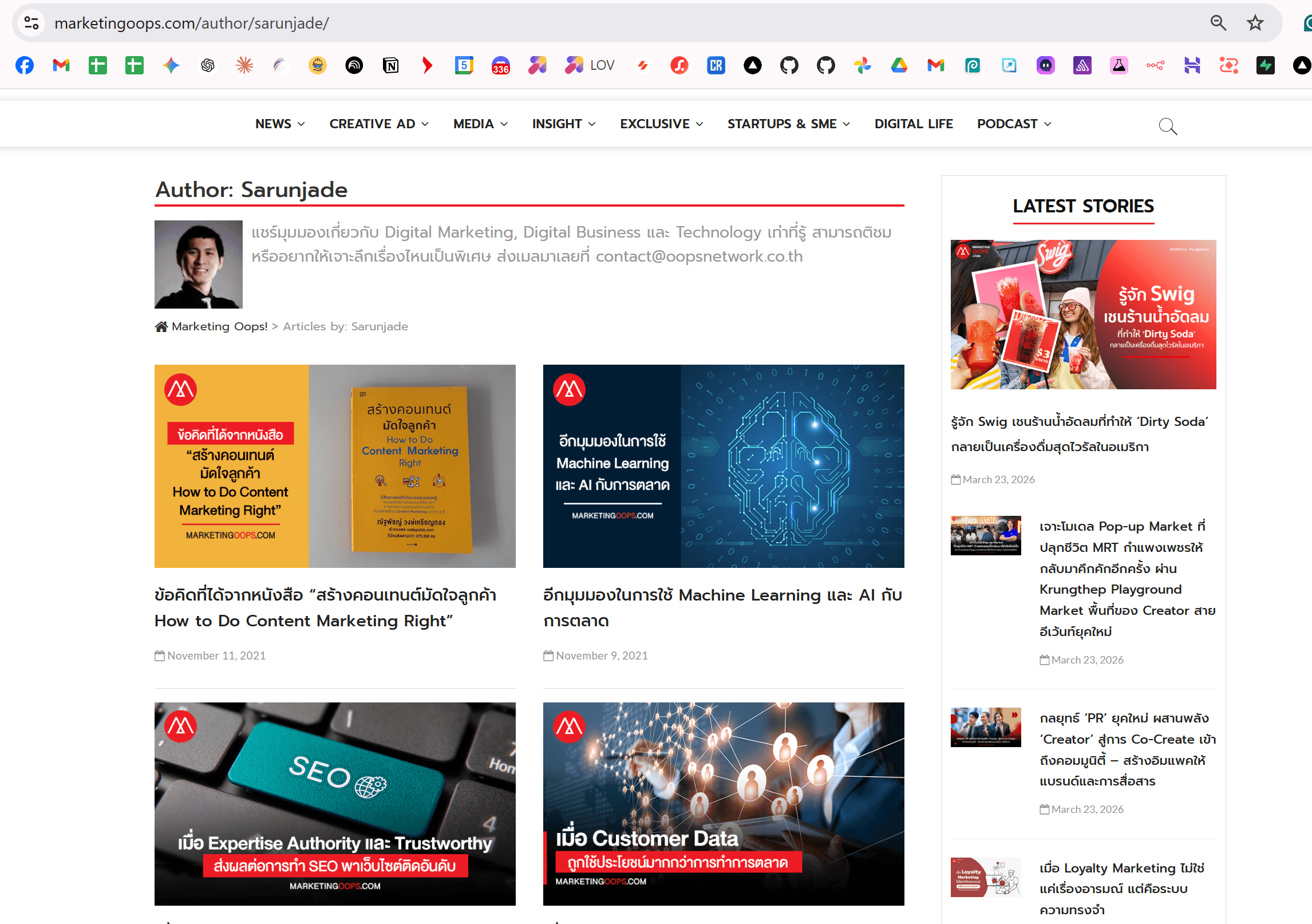
Task: Click the site search magnifier icon
Action: (x=1167, y=126)
